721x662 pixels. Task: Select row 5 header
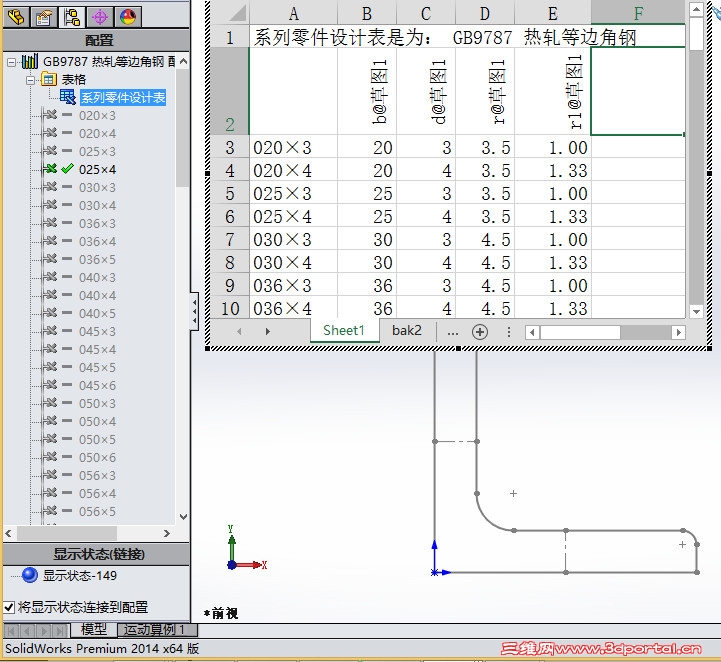click(229, 194)
